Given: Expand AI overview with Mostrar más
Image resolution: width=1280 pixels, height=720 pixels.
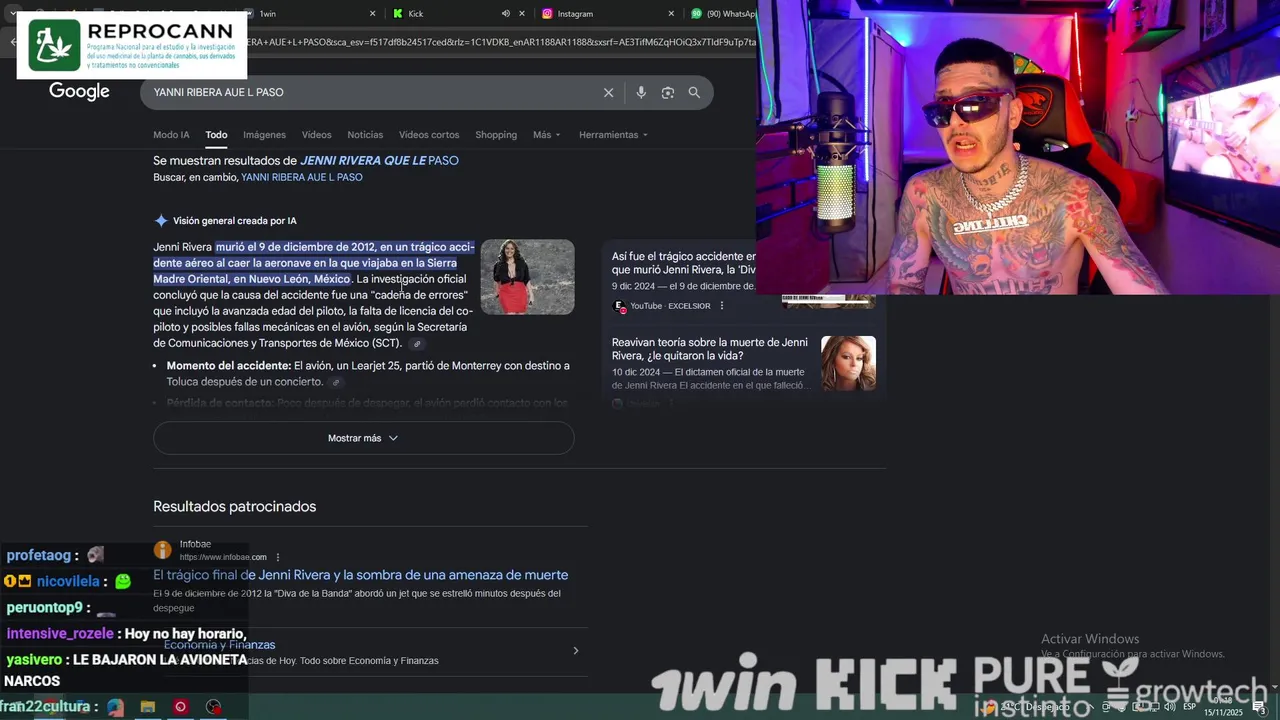Looking at the screenshot, I should [363, 438].
